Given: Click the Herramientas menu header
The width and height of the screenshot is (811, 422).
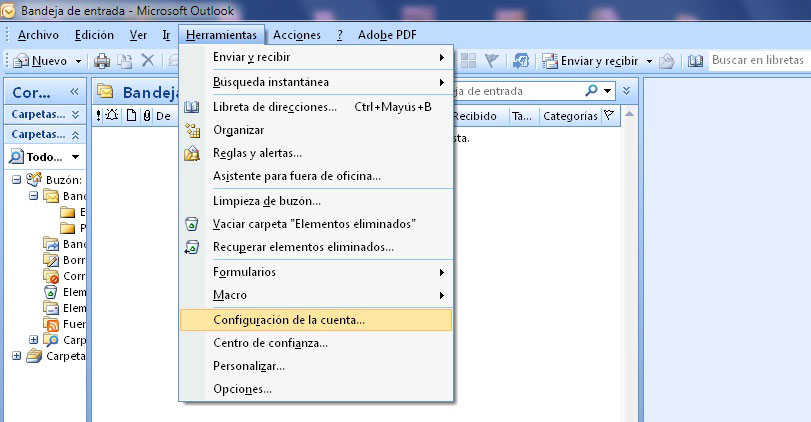Looking at the screenshot, I should click(221, 35).
